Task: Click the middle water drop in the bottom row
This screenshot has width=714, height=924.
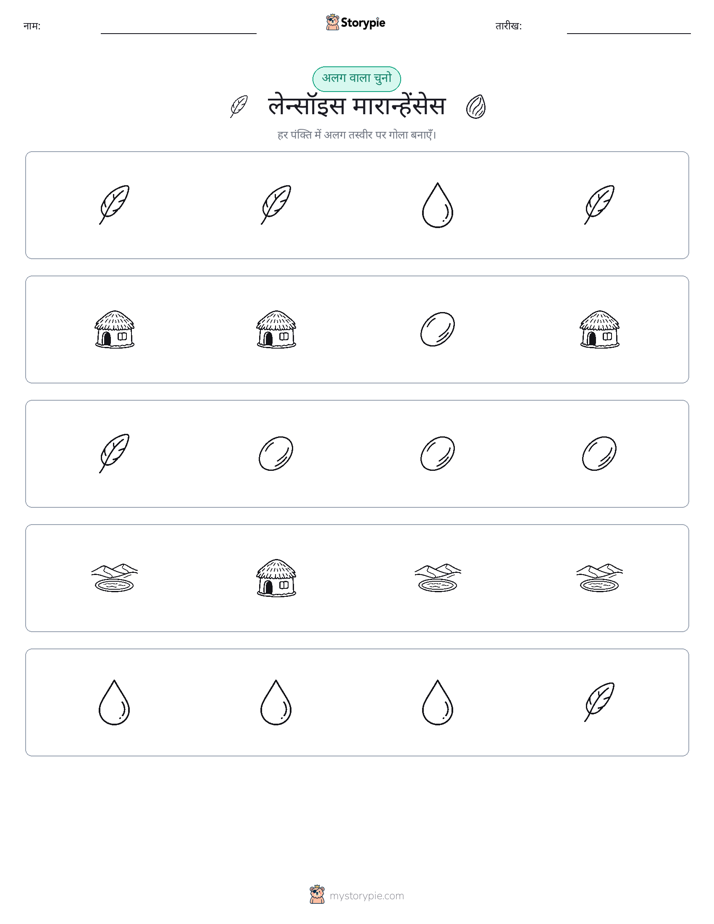Action: point(276,702)
